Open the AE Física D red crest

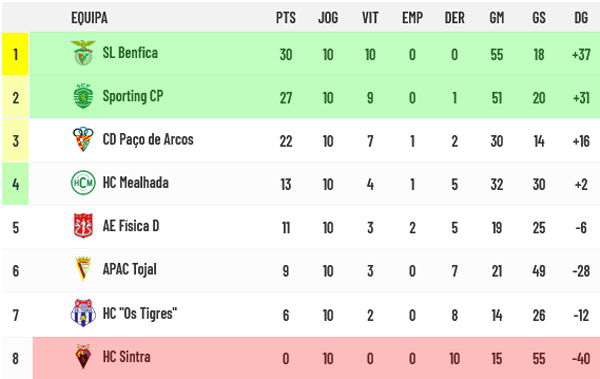click(83, 226)
